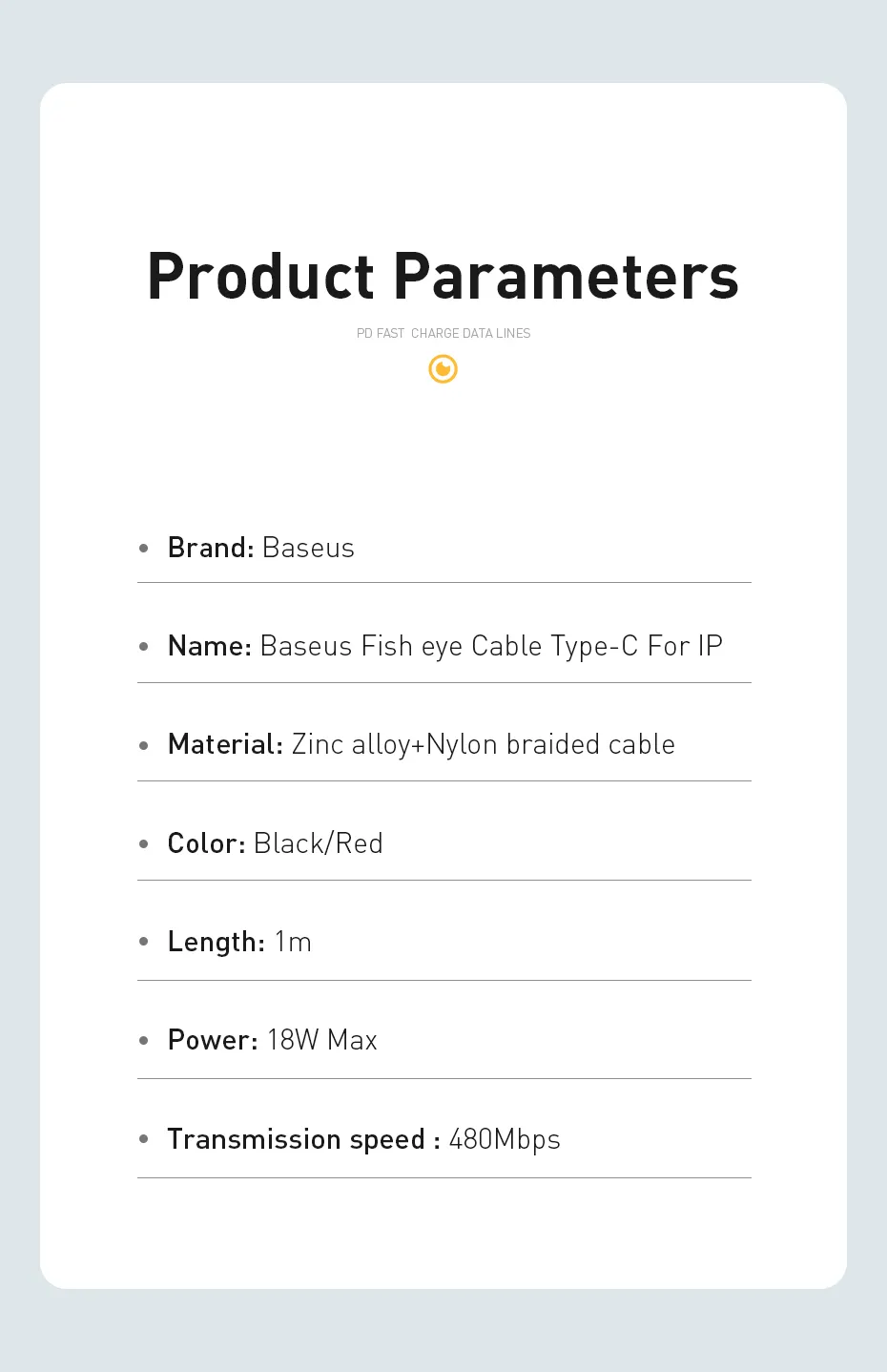This screenshot has width=887, height=1372.
Task: Click the yellow circular eye icon
Action: (443, 368)
